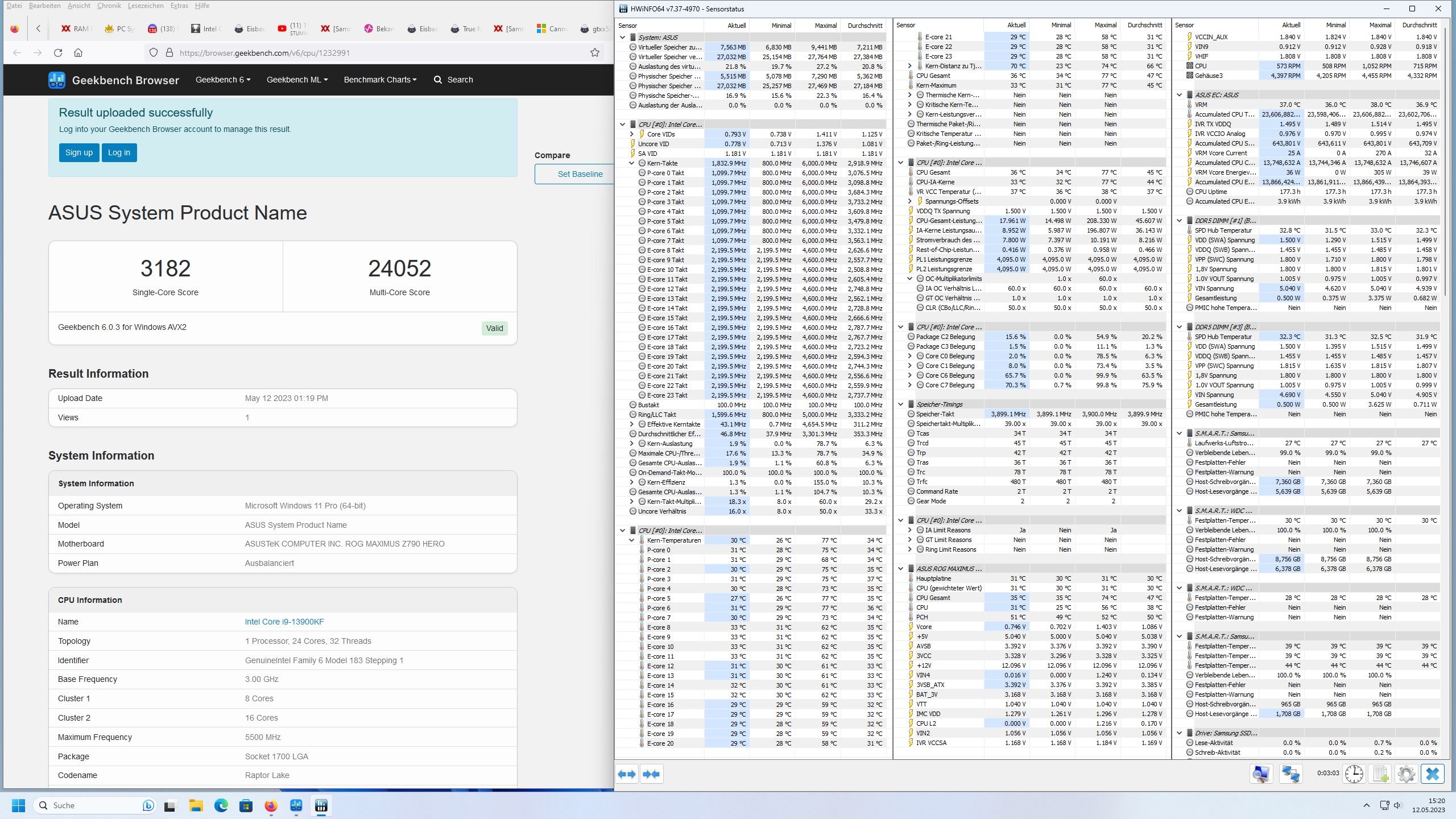
Task: Open the Extras menu in Firefox
Action: pyautogui.click(x=179, y=6)
